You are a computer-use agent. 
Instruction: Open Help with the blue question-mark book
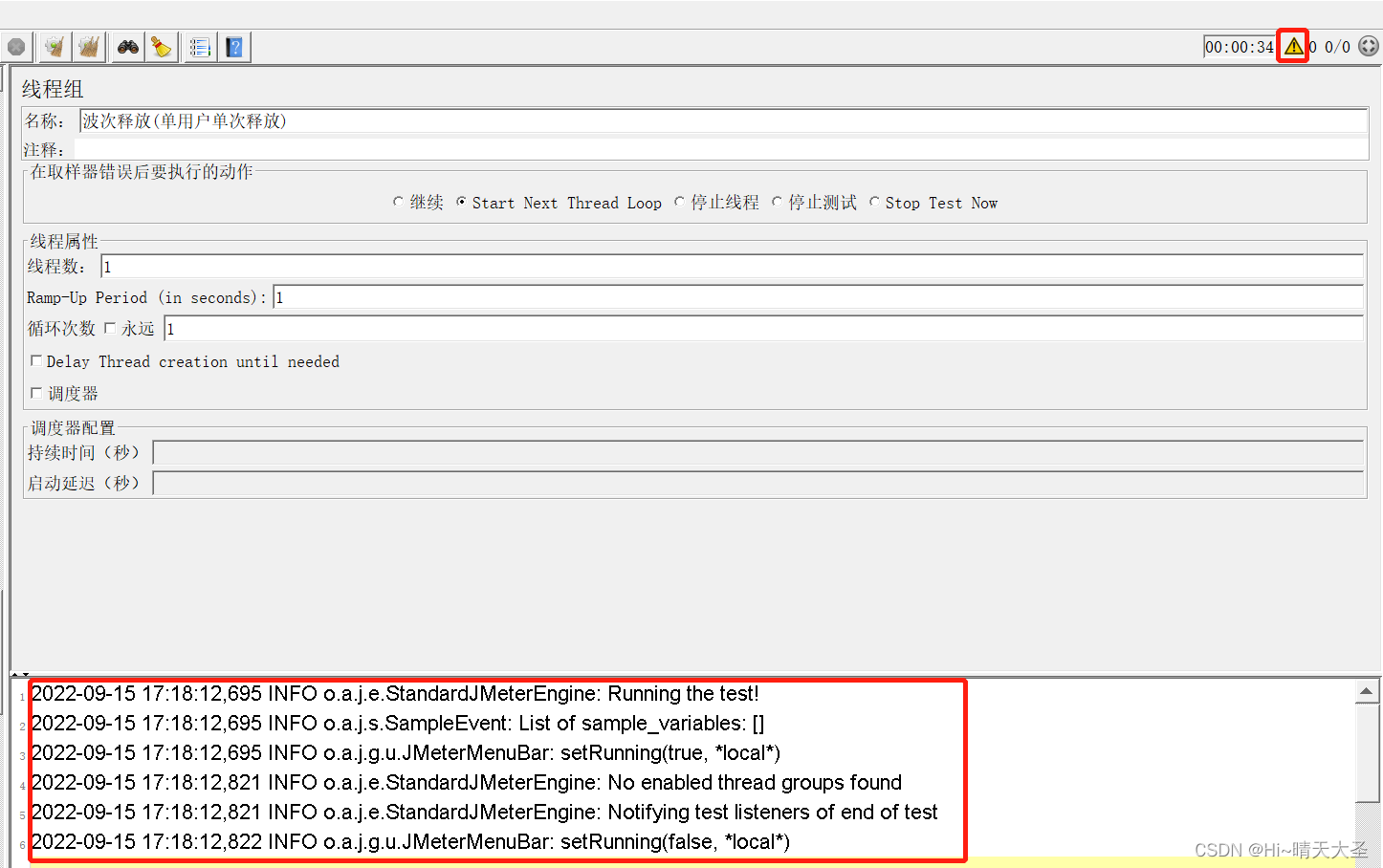coord(234,47)
